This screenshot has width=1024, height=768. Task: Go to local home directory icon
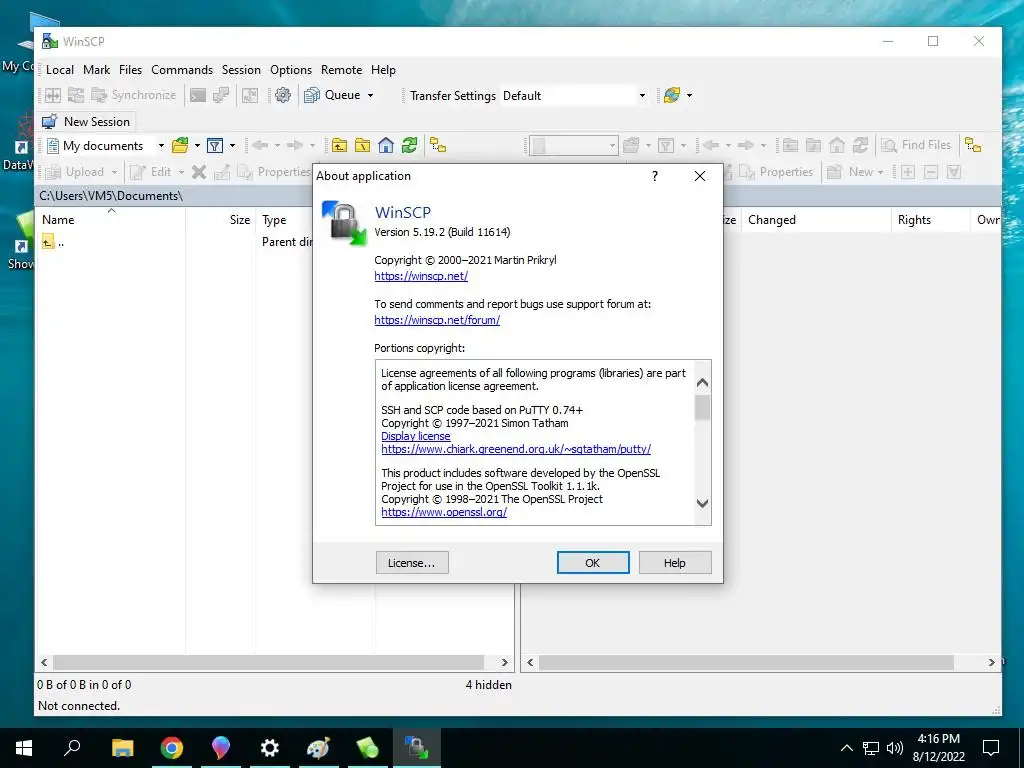click(x=386, y=145)
